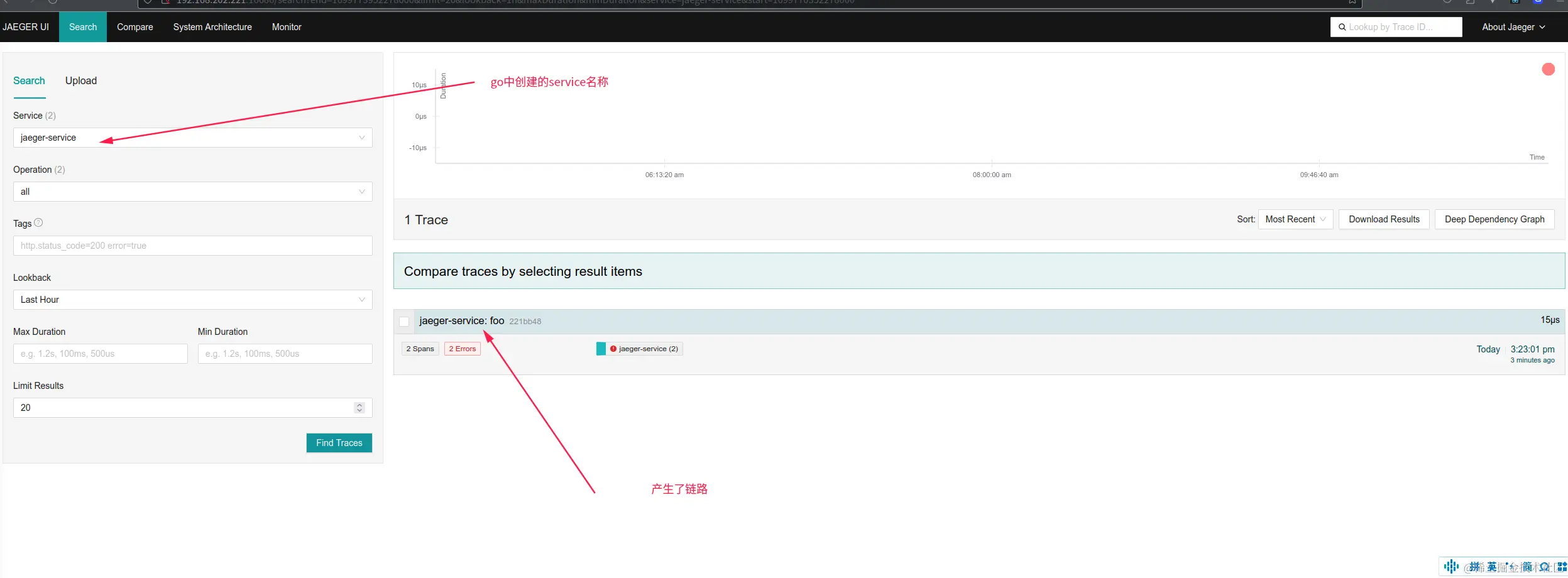1568x578 pixels.
Task: Click the Tags help question icon
Action: (38, 222)
